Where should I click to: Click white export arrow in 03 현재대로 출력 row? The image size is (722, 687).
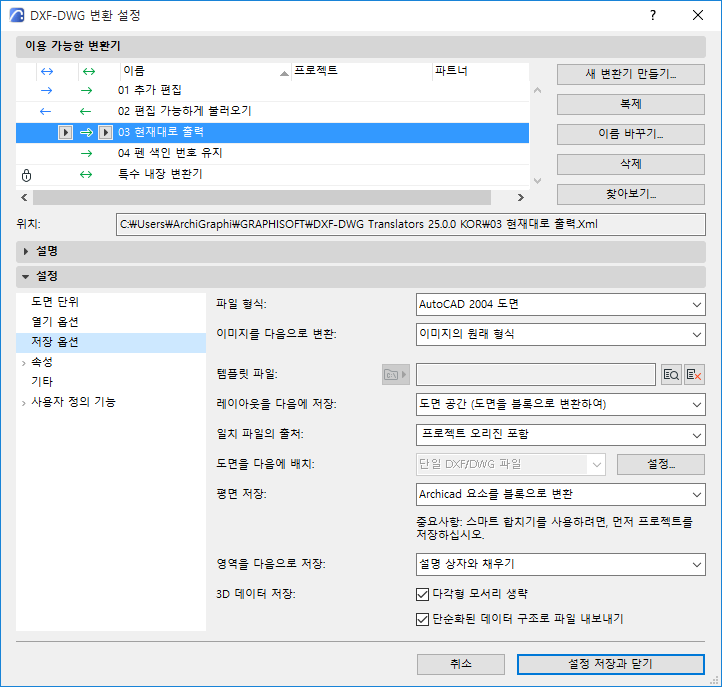tap(86, 133)
